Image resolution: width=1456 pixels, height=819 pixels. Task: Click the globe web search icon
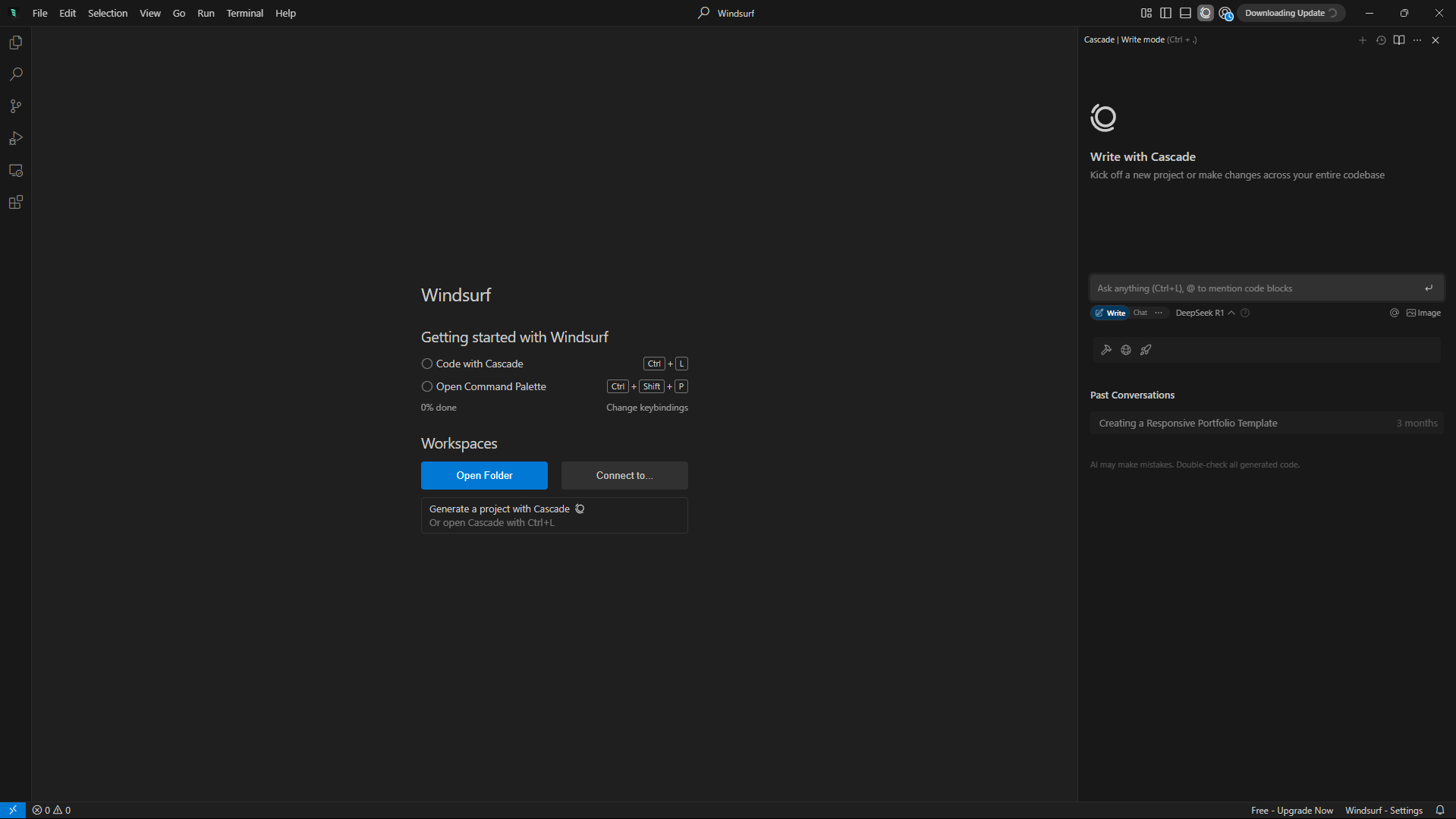click(x=1126, y=350)
